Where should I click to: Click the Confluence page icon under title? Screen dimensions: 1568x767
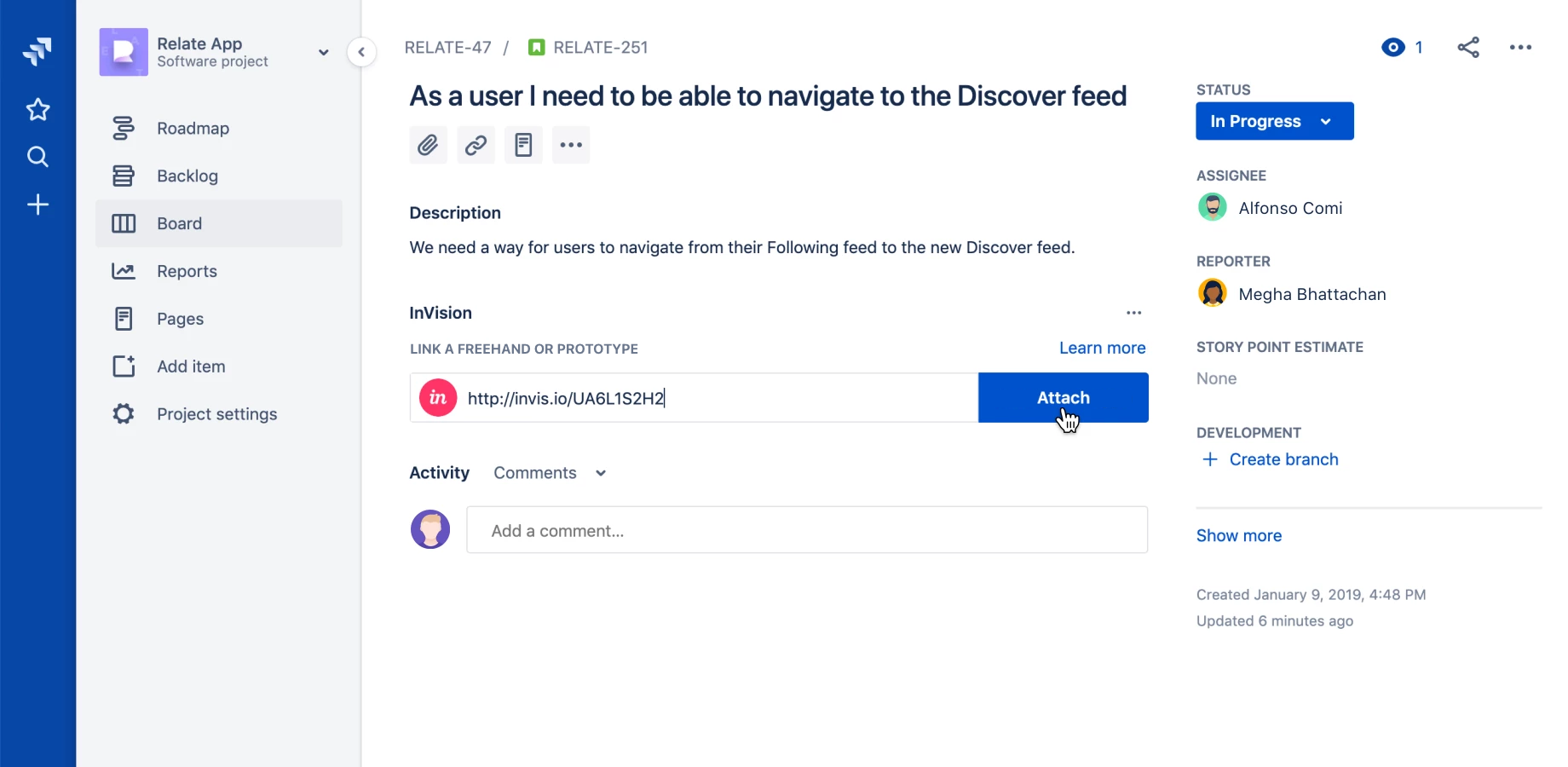523,145
